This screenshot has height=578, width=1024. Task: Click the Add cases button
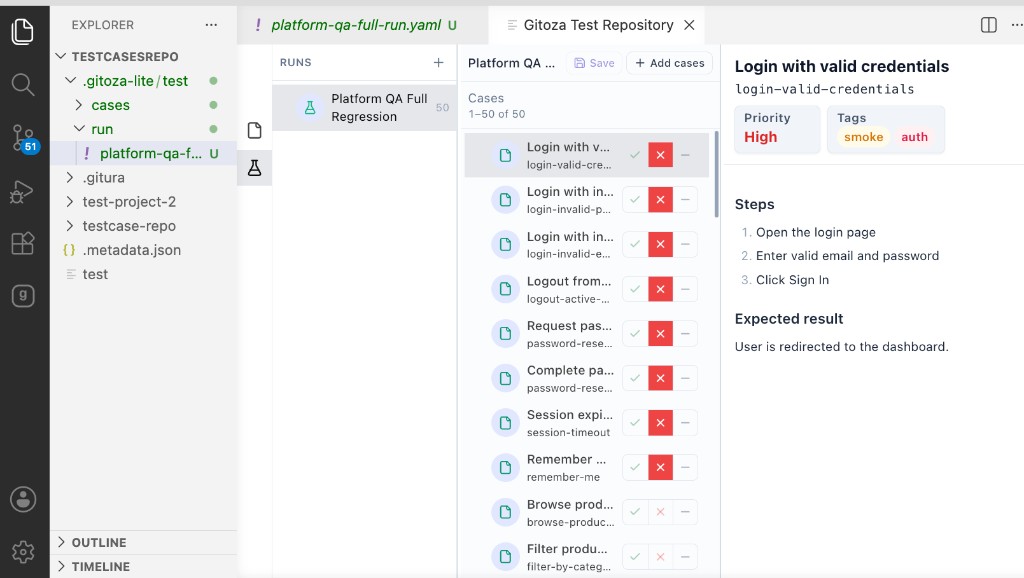669,63
